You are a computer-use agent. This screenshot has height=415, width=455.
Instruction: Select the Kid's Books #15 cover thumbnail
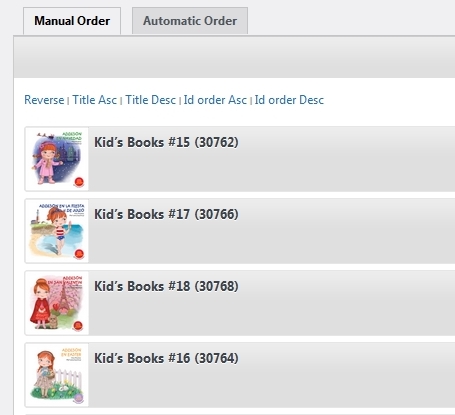click(x=57, y=159)
